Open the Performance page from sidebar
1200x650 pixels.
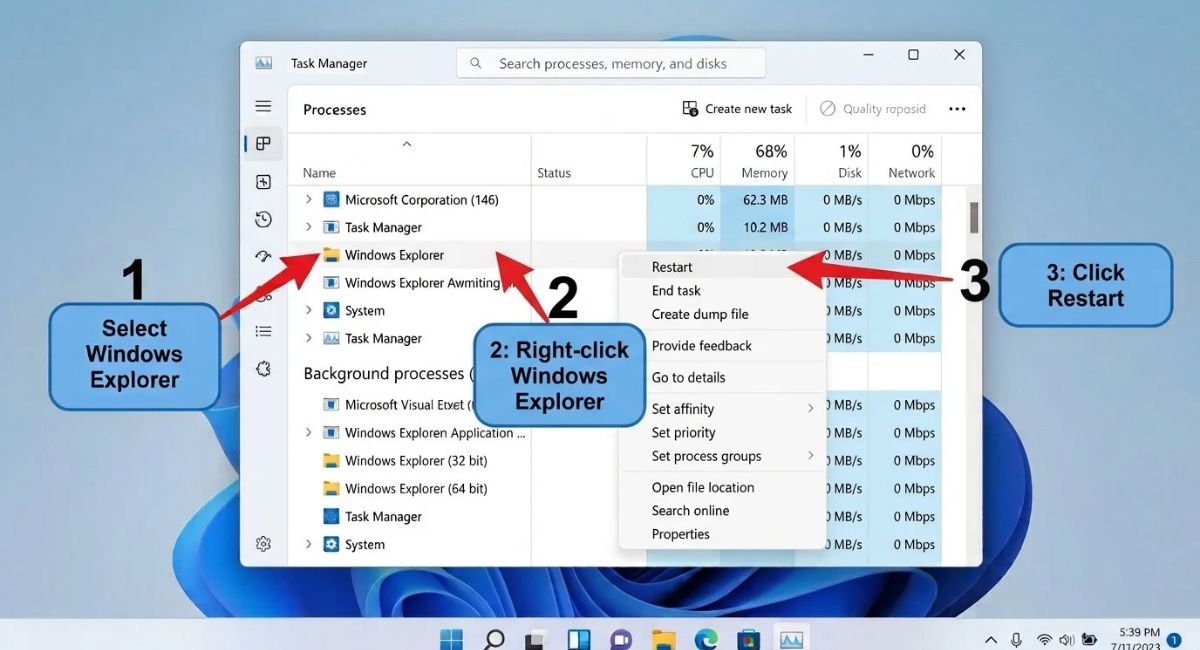[263, 182]
